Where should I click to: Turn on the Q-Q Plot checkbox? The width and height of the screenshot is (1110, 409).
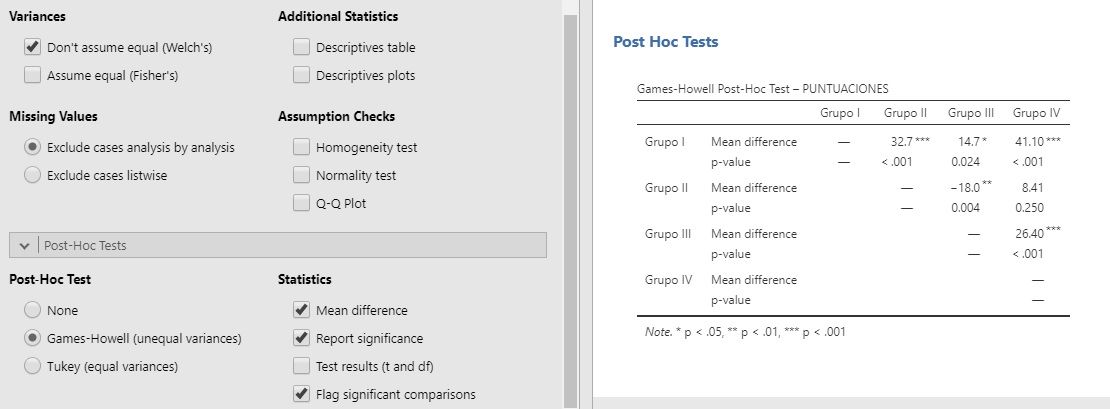click(301, 203)
